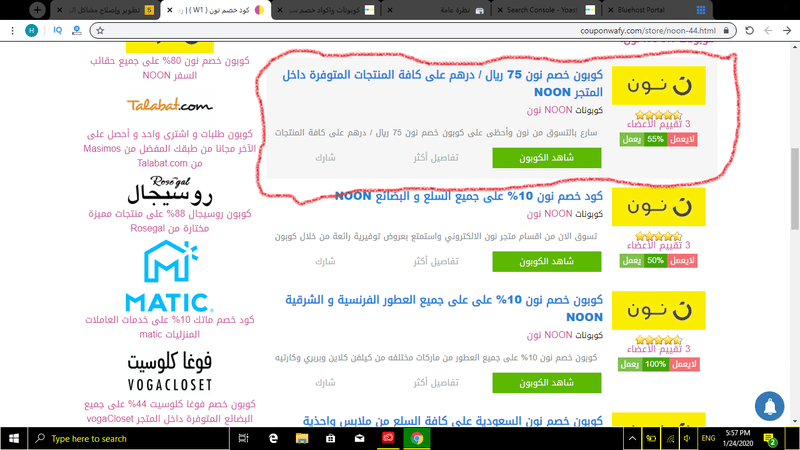Open a new tab with the plus button
Viewport: 800px width, 450px height.
[37, 10]
